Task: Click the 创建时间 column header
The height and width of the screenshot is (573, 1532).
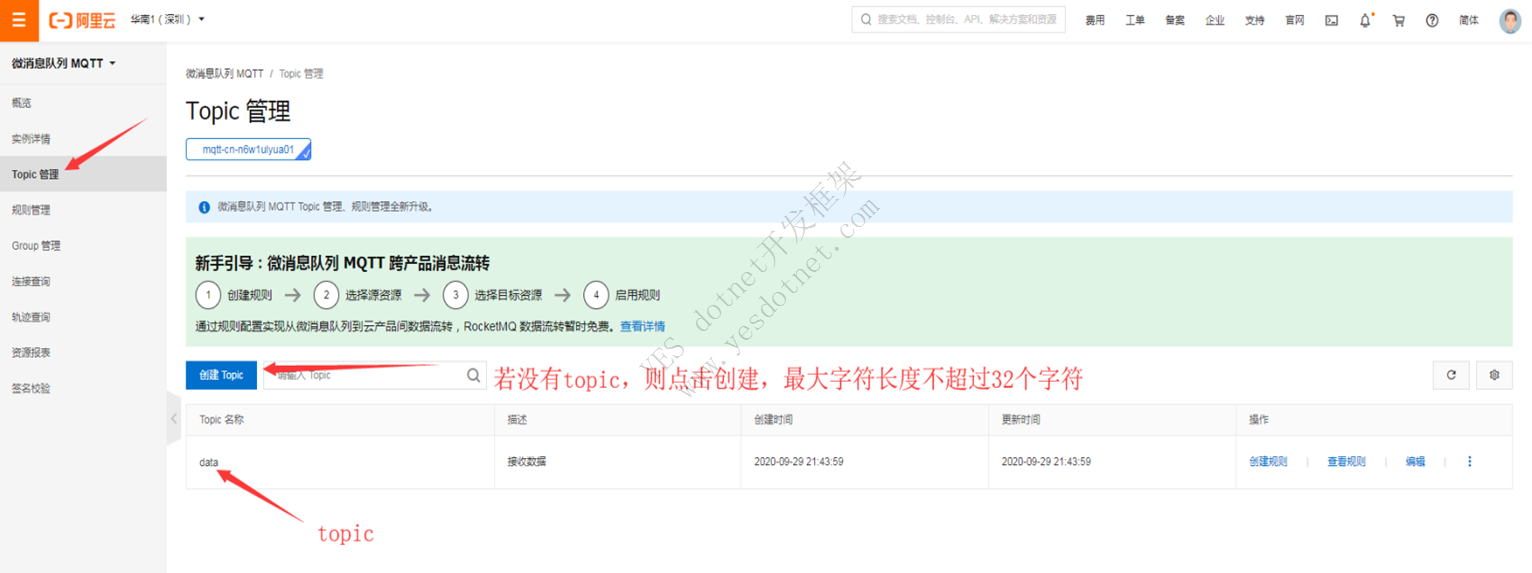Action: (774, 420)
